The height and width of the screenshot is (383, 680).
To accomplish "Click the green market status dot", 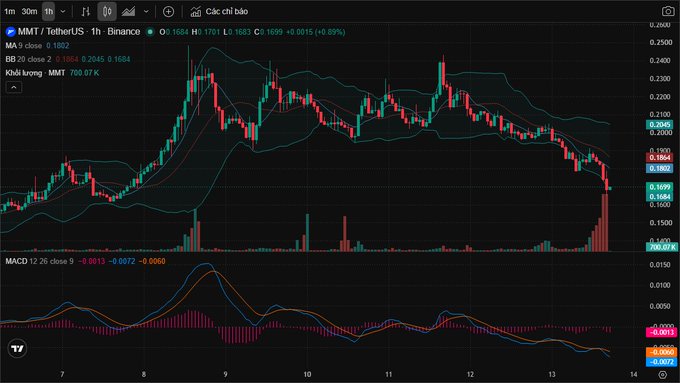I will 150,32.
